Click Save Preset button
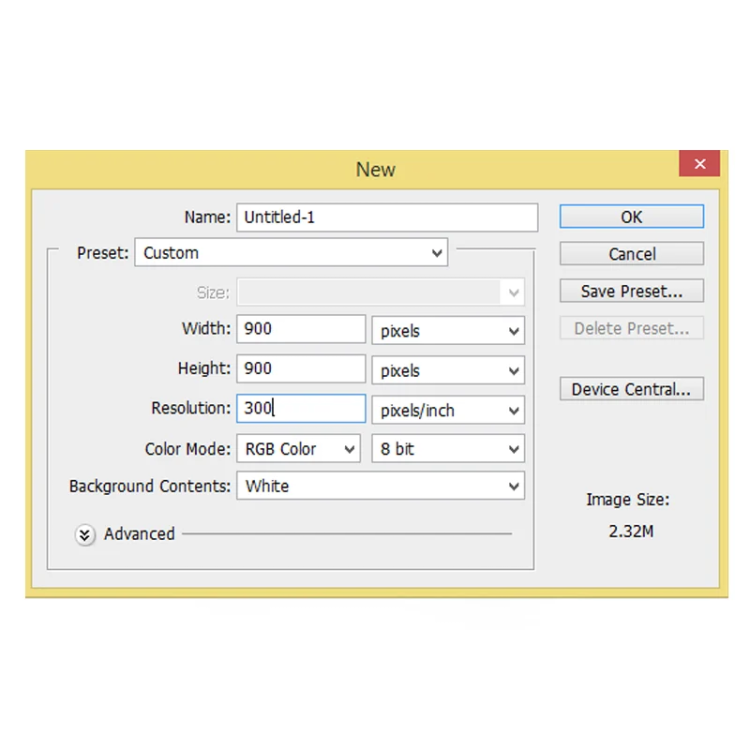The height and width of the screenshot is (750, 750). click(x=631, y=292)
